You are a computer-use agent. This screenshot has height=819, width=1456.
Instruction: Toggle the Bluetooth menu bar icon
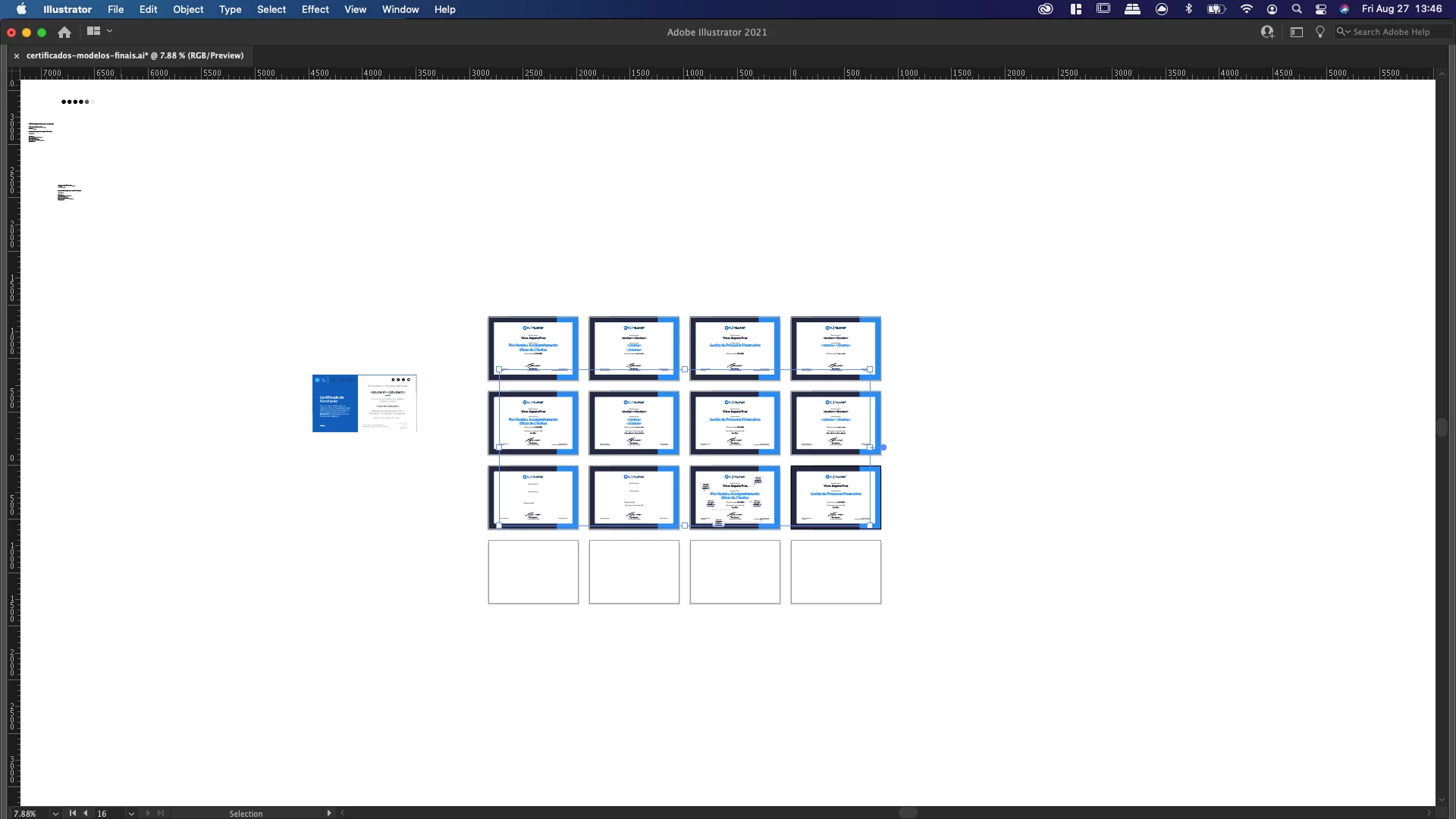1189,9
